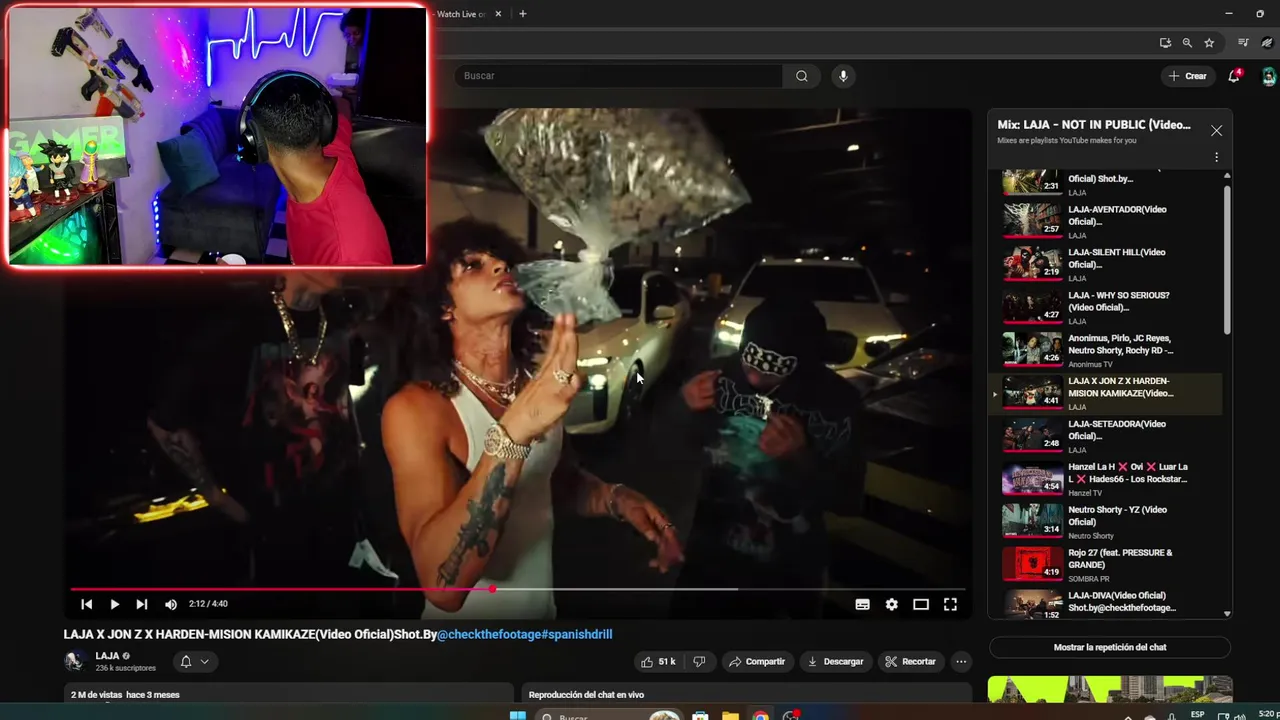Image resolution: width=1280 pixels, height=720 pixels.
Task: Share the video via Compartir
Action: (x=757, y=661)
